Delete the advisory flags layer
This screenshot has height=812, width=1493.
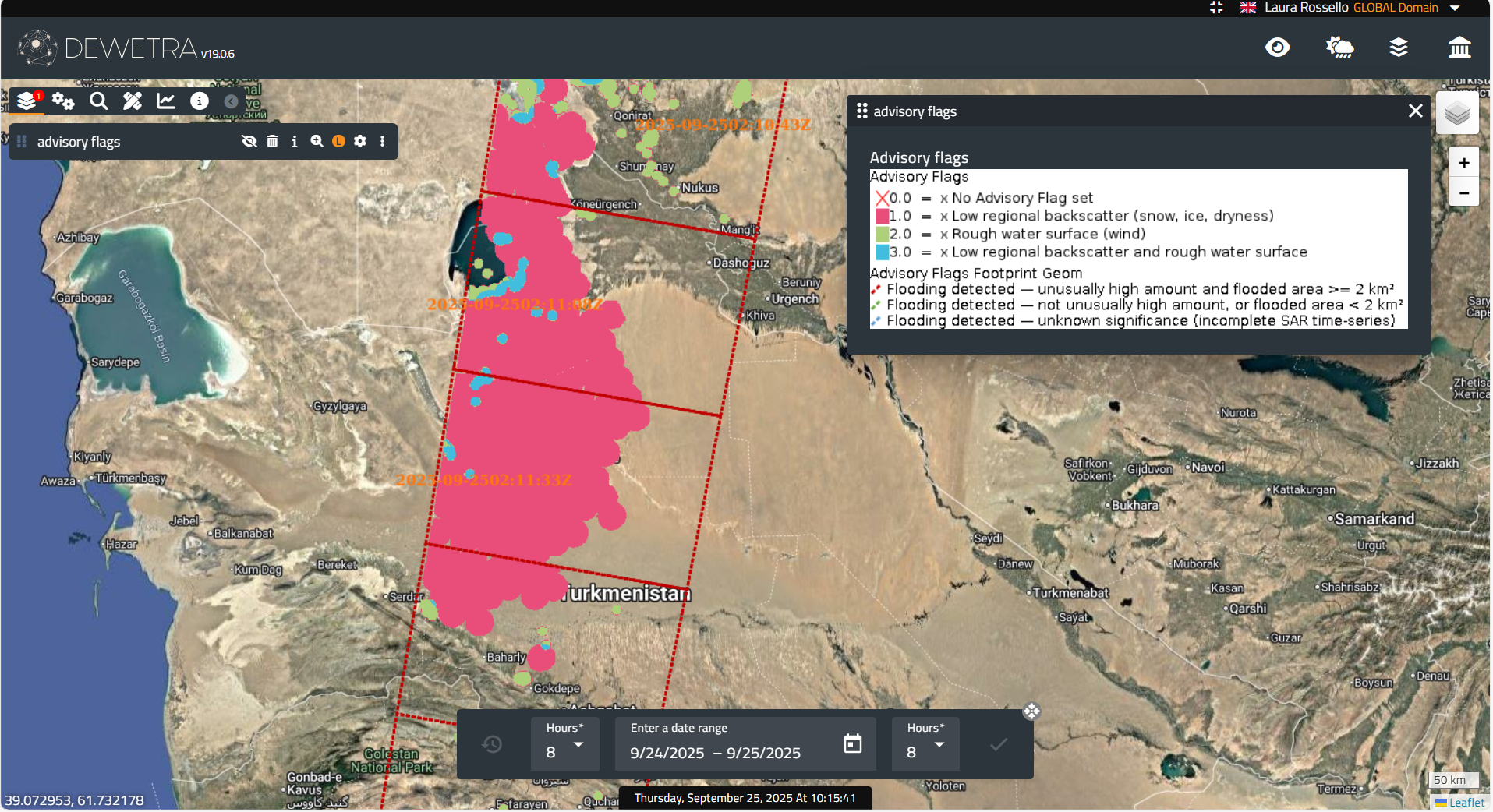[x=272, y=142]
